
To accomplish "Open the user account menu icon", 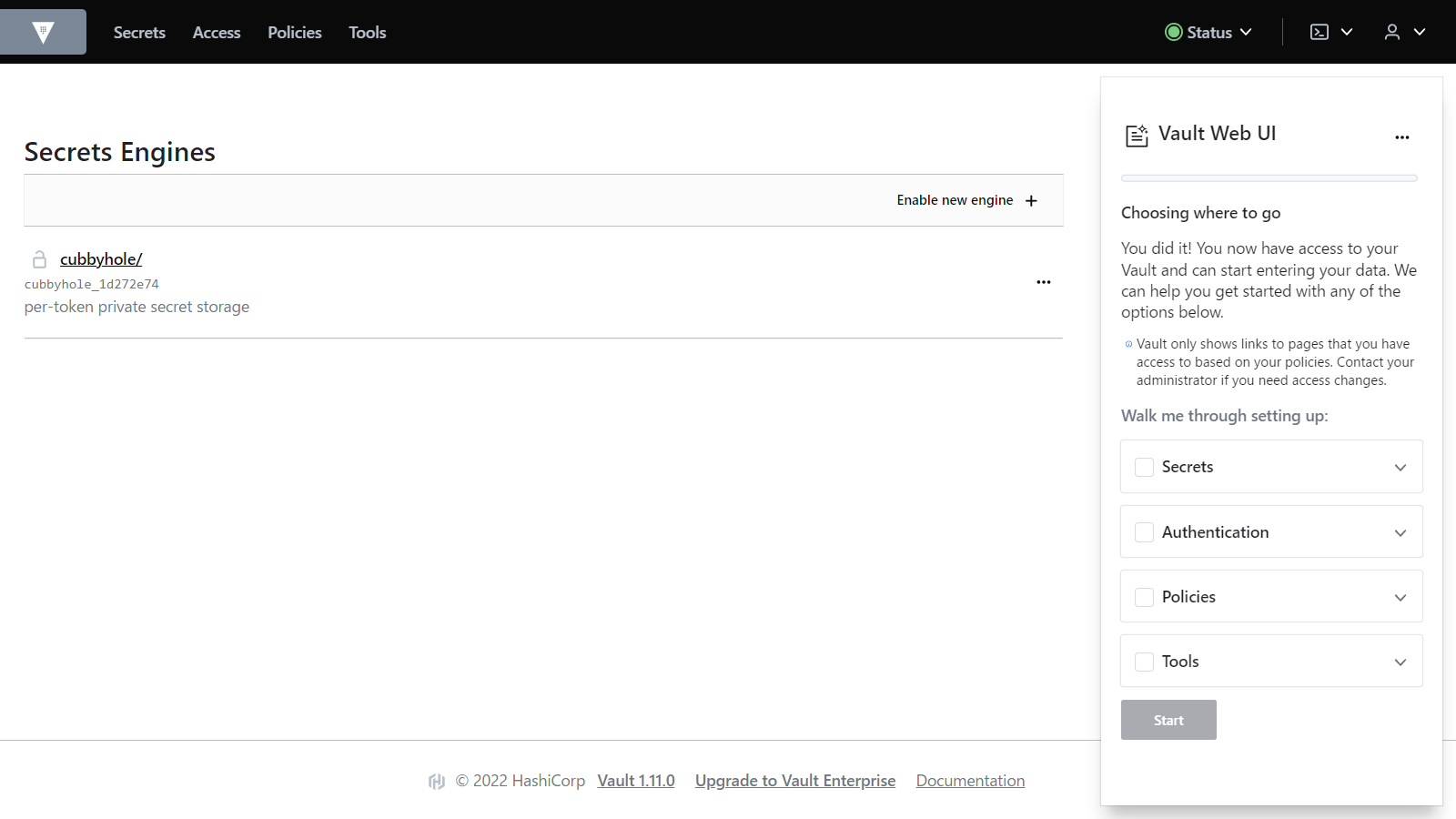I will pyautogui.click(x=1392, y=32).
